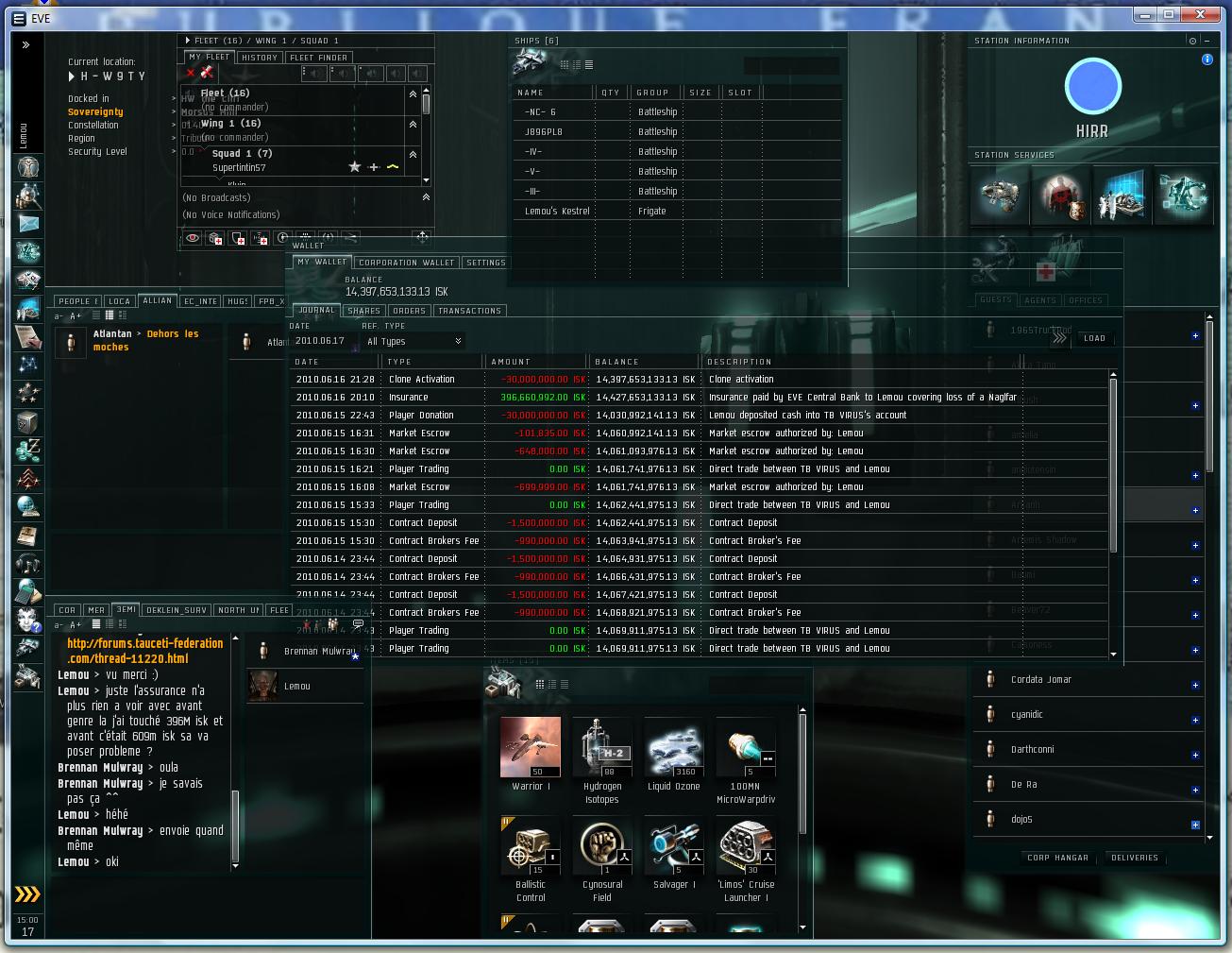1232x953 pixels.
Task: Click the Load button in guests list
Action: [1094, 338]
